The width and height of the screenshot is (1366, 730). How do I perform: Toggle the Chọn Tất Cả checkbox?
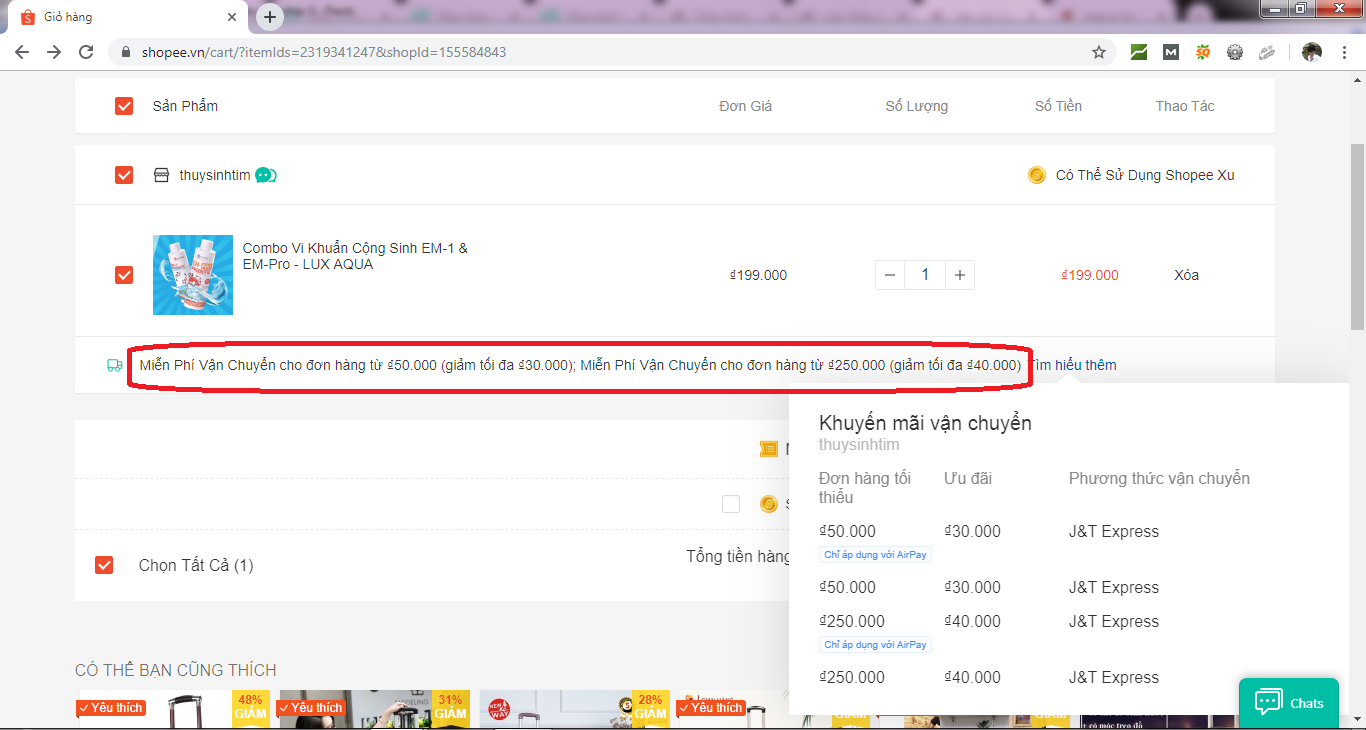[104, 565]
